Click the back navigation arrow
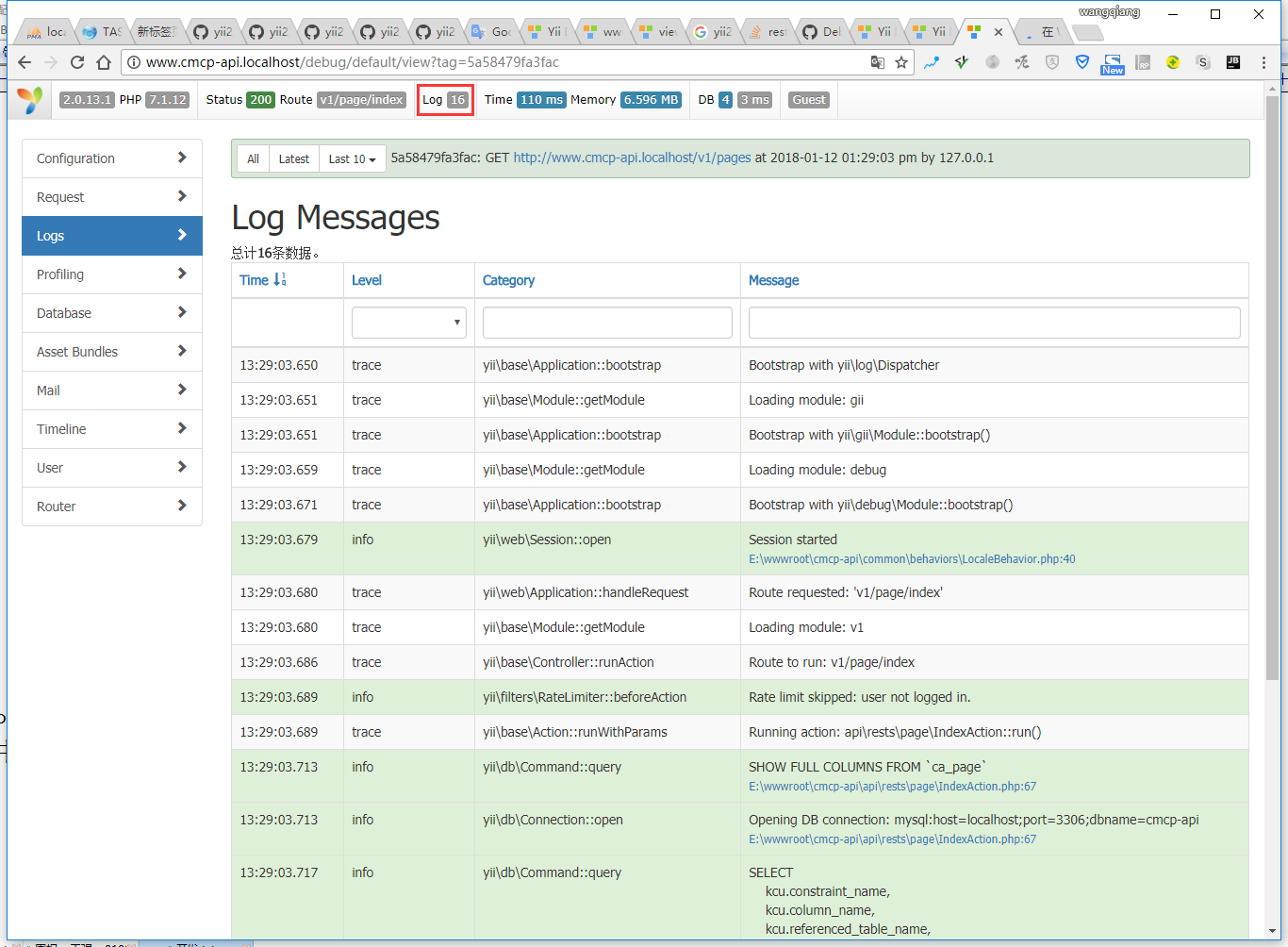Viewport: 1288px width, 947px height. 25,62
